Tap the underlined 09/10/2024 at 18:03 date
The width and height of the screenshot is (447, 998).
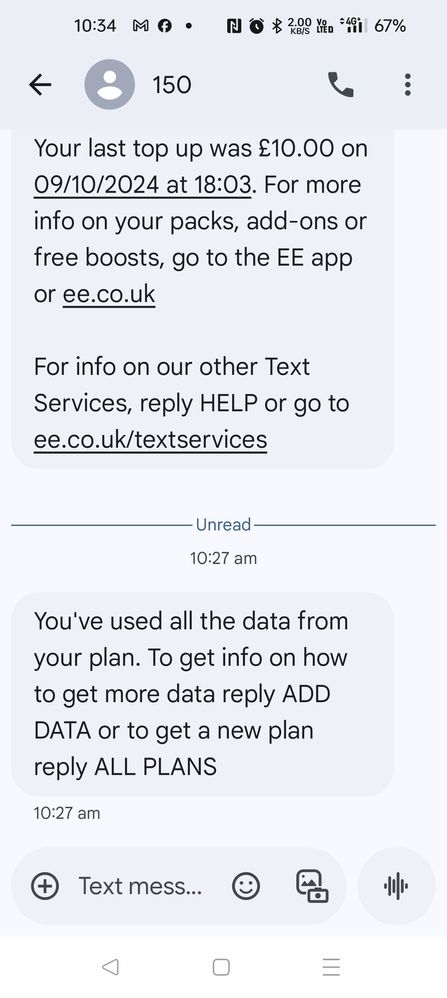(x=144, y=185)
